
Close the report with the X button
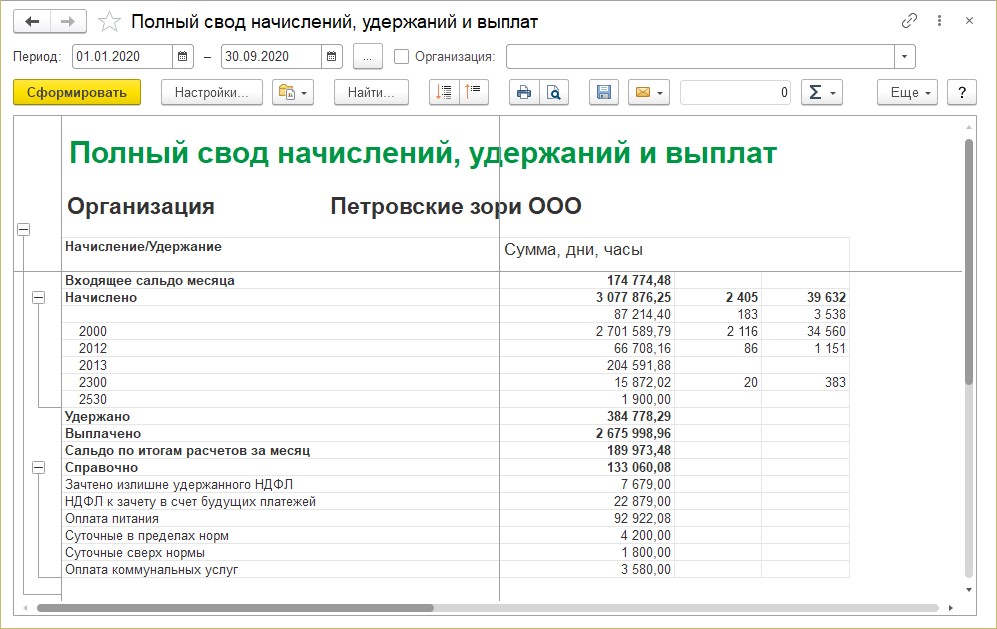tap(969, 21)
